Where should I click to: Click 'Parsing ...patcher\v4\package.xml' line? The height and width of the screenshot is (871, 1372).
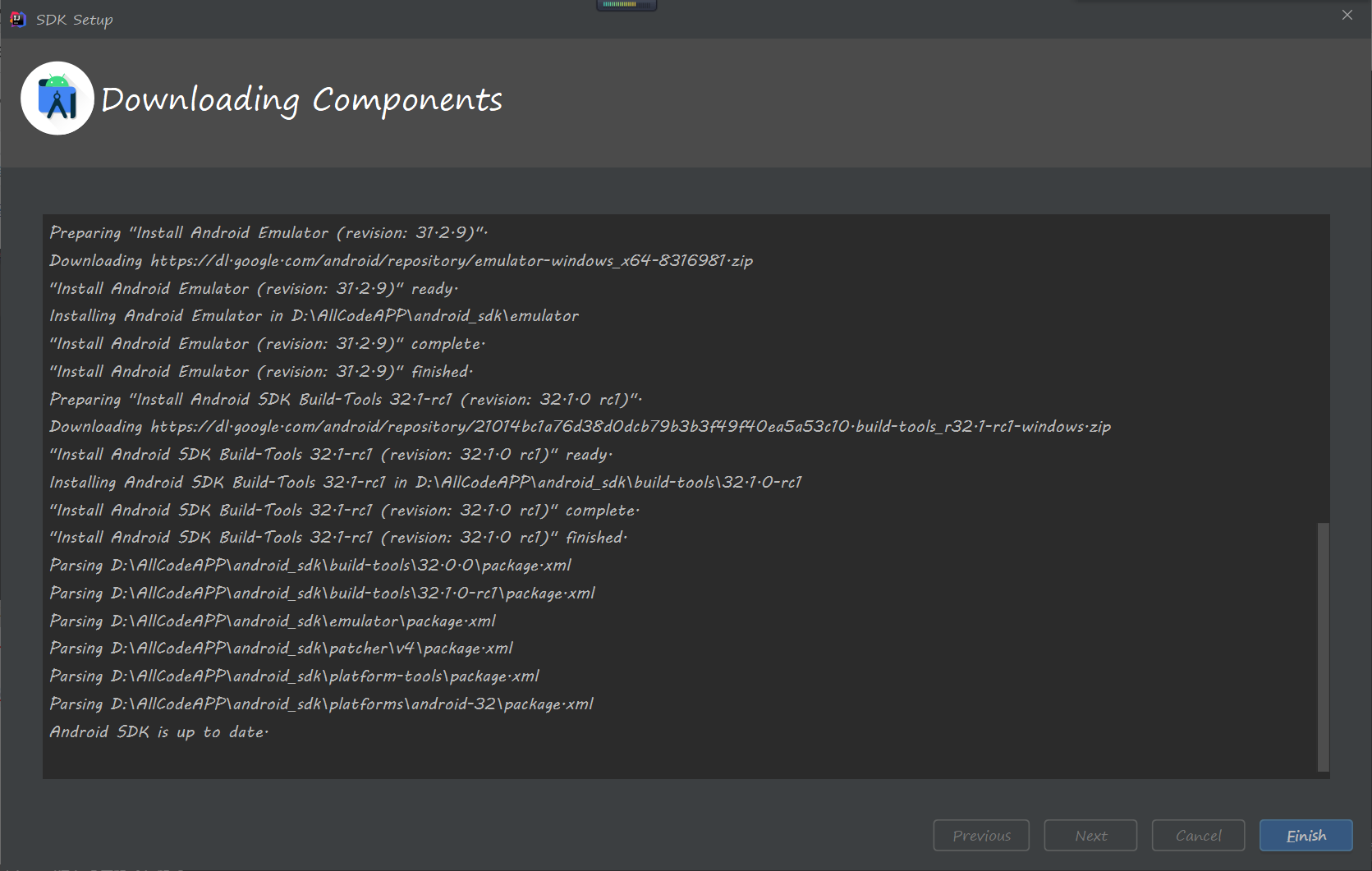[x=281, y=648]
